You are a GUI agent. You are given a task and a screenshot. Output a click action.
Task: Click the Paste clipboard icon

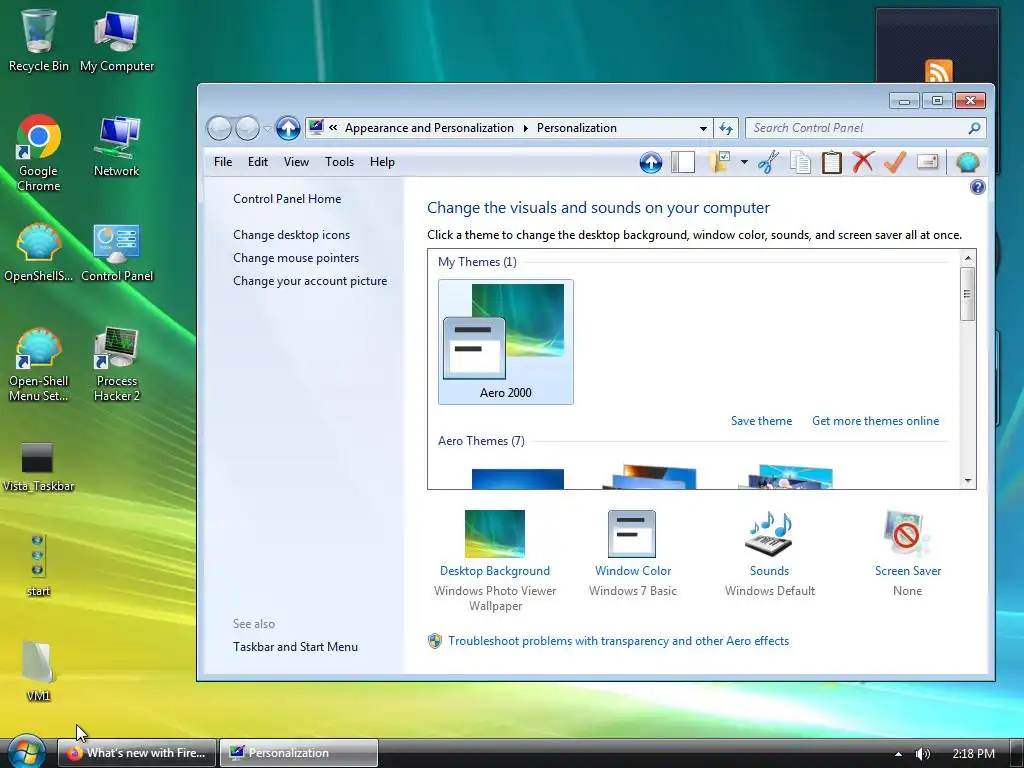pos(831,162)
